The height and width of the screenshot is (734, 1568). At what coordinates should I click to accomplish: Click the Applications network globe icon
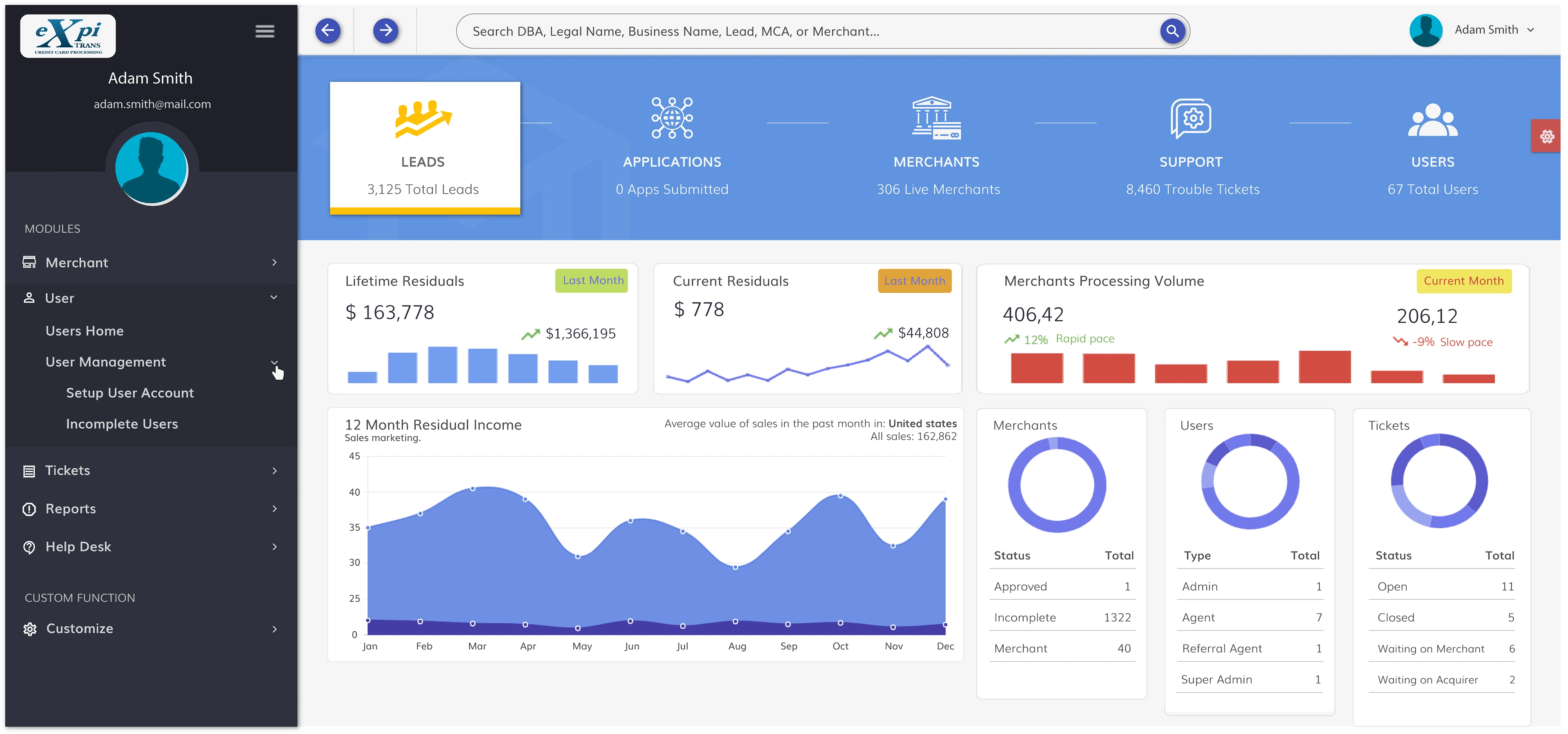click(x=672, y=118)
